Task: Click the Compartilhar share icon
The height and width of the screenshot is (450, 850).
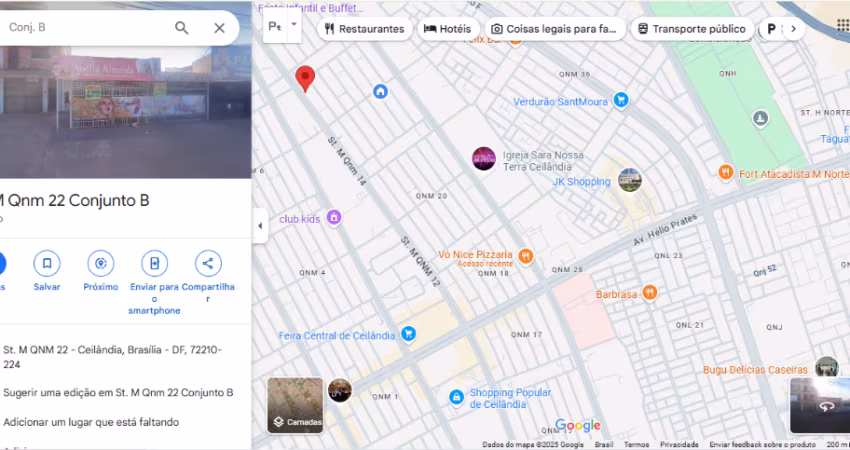Action: pyautogui.click(x=208, y=263)
